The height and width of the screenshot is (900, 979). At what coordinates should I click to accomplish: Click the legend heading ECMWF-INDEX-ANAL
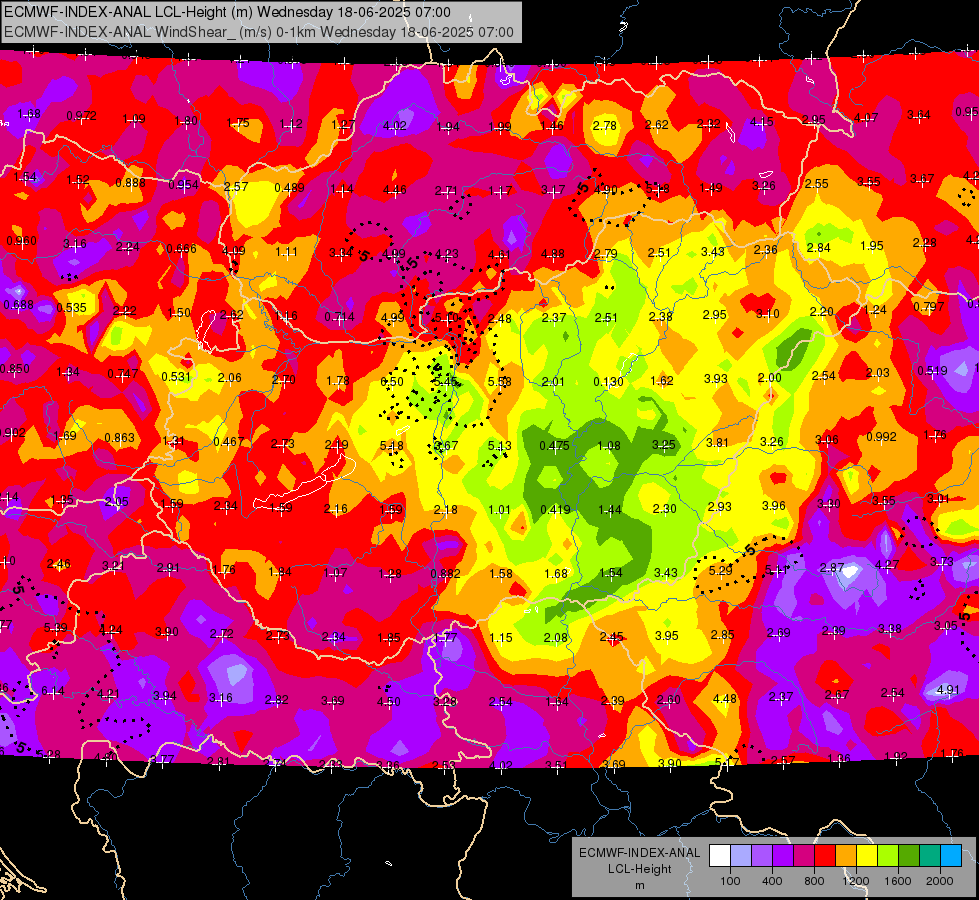[639, 853]
